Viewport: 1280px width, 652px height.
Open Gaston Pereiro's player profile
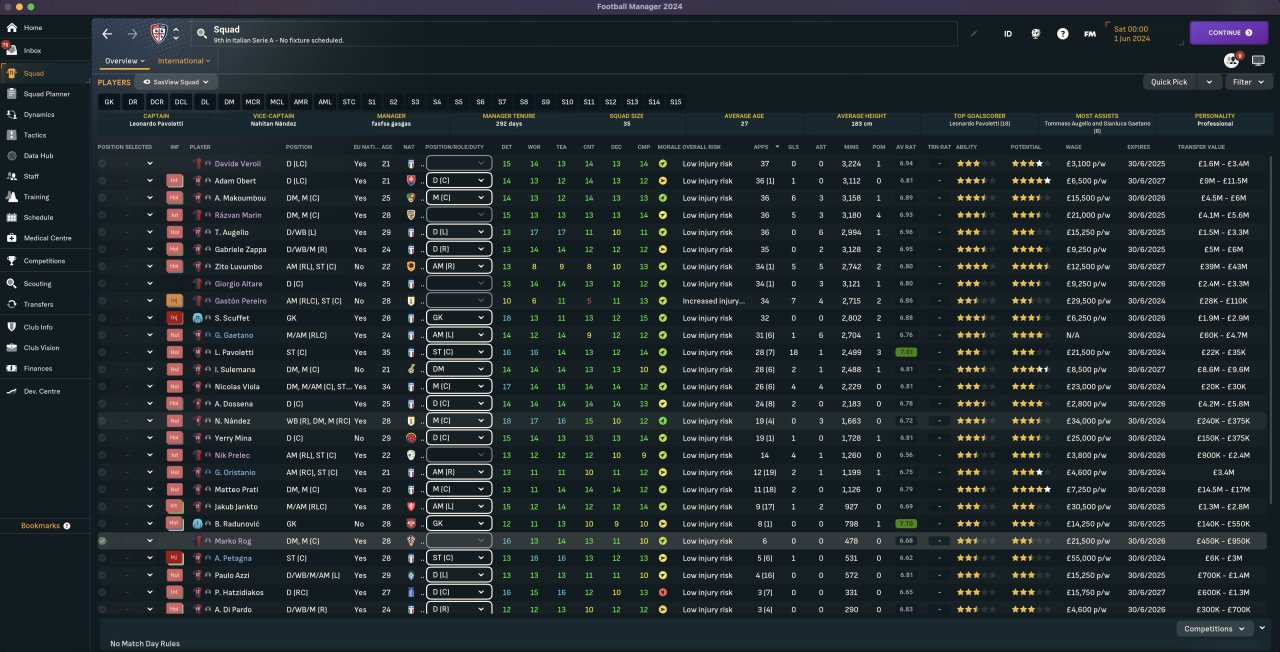click(239, 300)
